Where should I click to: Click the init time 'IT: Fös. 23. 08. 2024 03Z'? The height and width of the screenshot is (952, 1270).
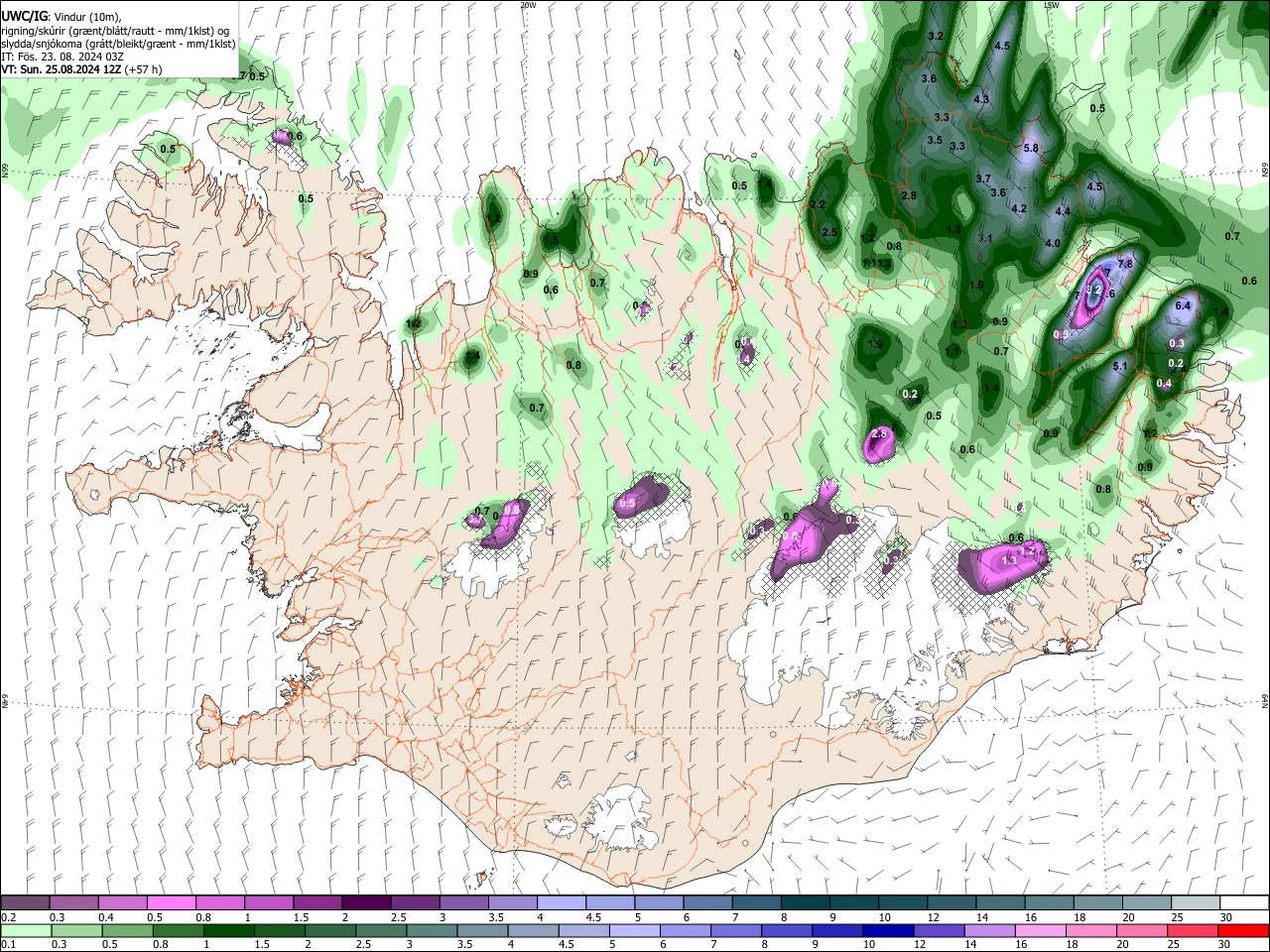pos(63,57)
